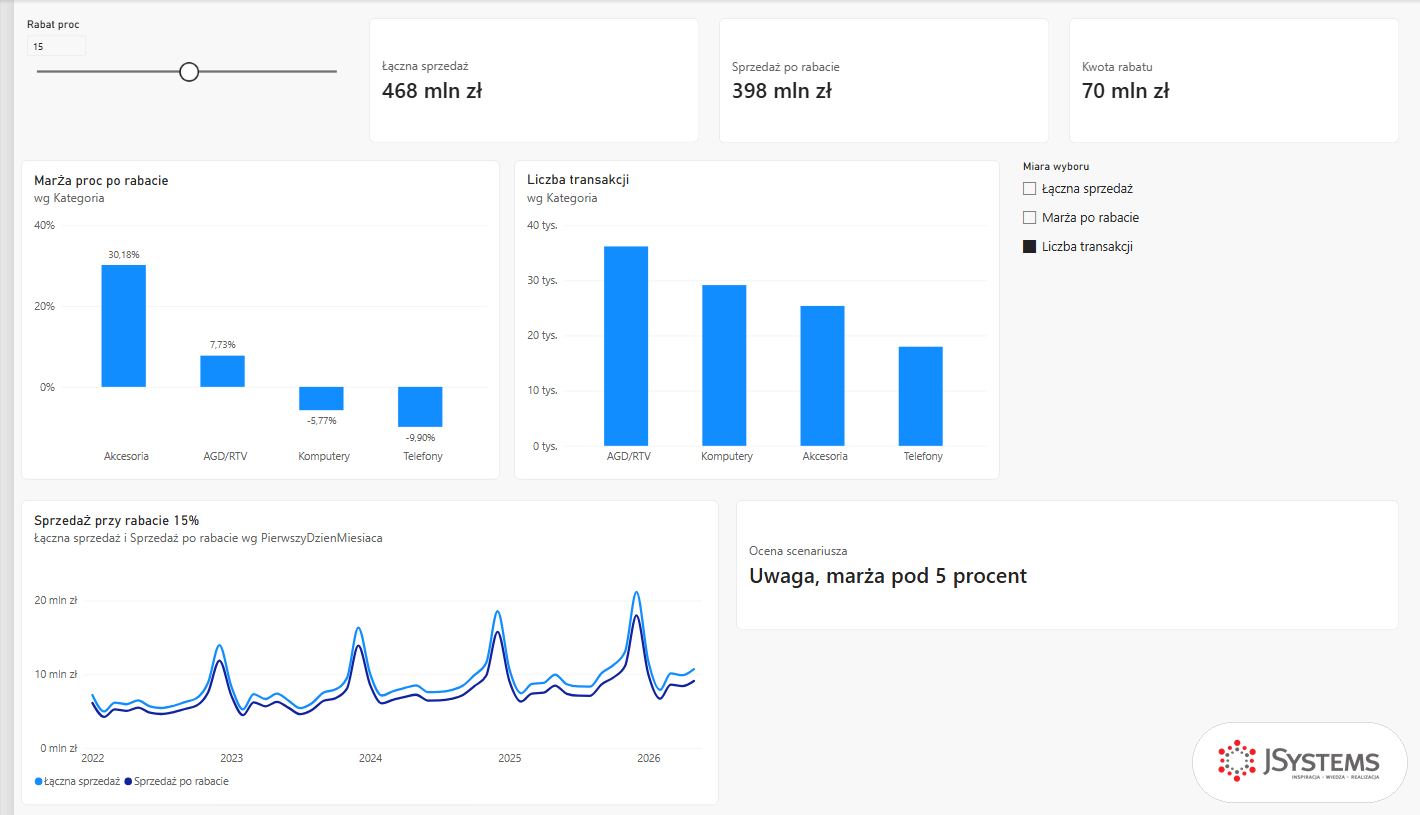Click the Ocena scenariusza label
Viewport: 1420px width, 815px height.
(x=799, y=551)
